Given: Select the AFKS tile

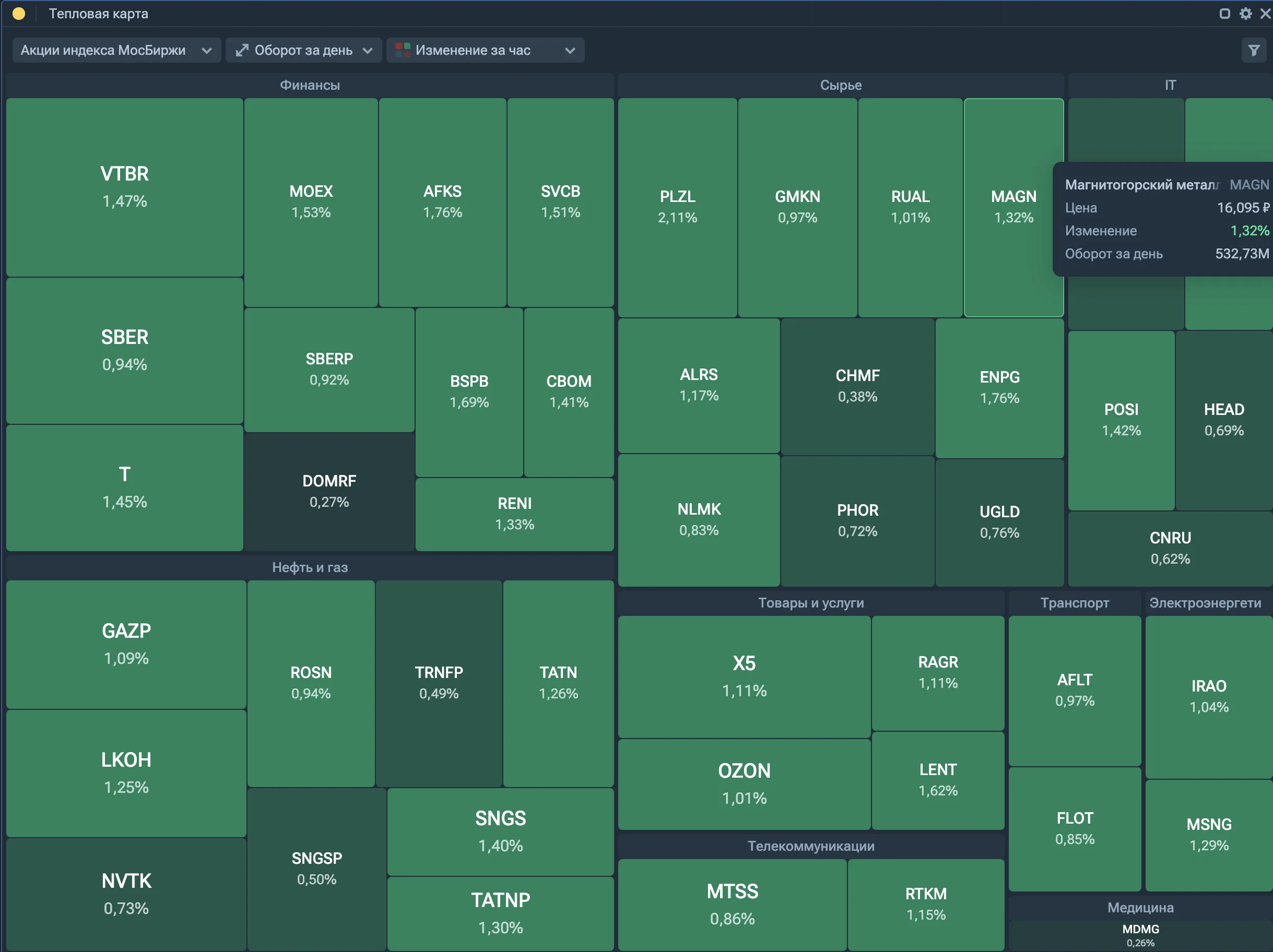Looking at the screenshot, I should coord(443,203).
